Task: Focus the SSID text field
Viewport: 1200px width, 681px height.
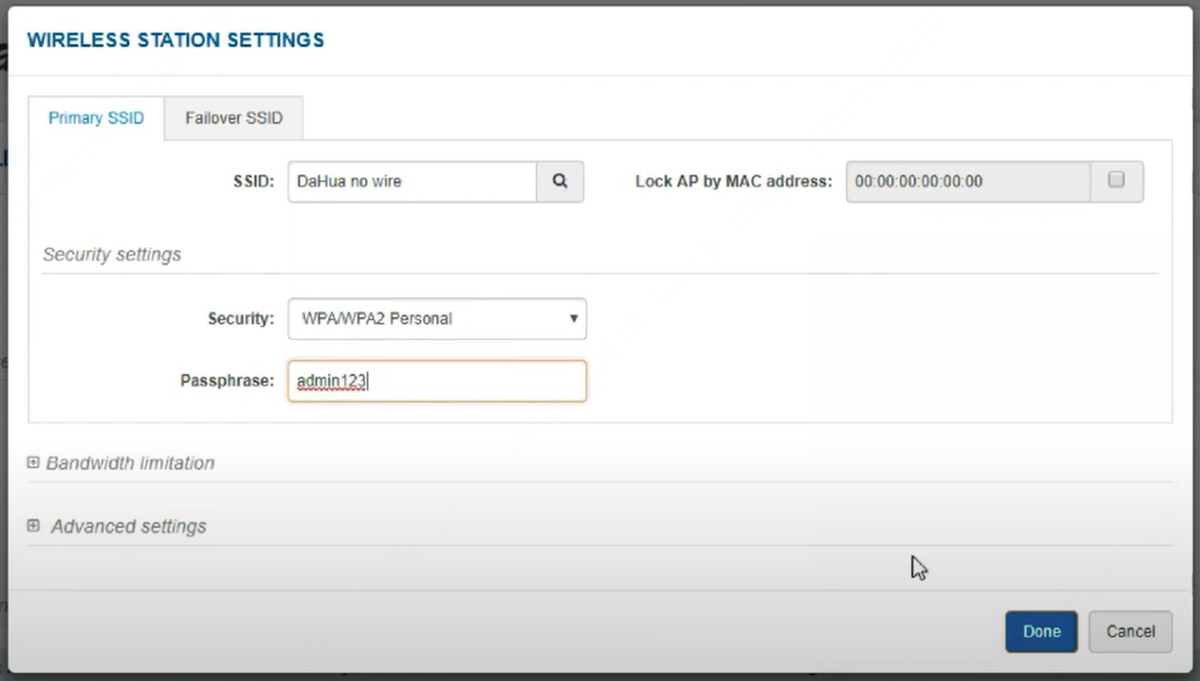Action: point(412,182)
